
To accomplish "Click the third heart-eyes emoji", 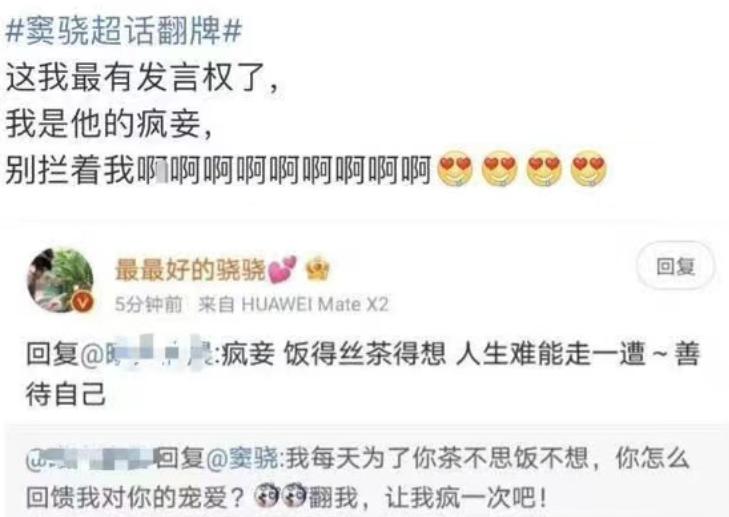I will click(x=544, y=169).
